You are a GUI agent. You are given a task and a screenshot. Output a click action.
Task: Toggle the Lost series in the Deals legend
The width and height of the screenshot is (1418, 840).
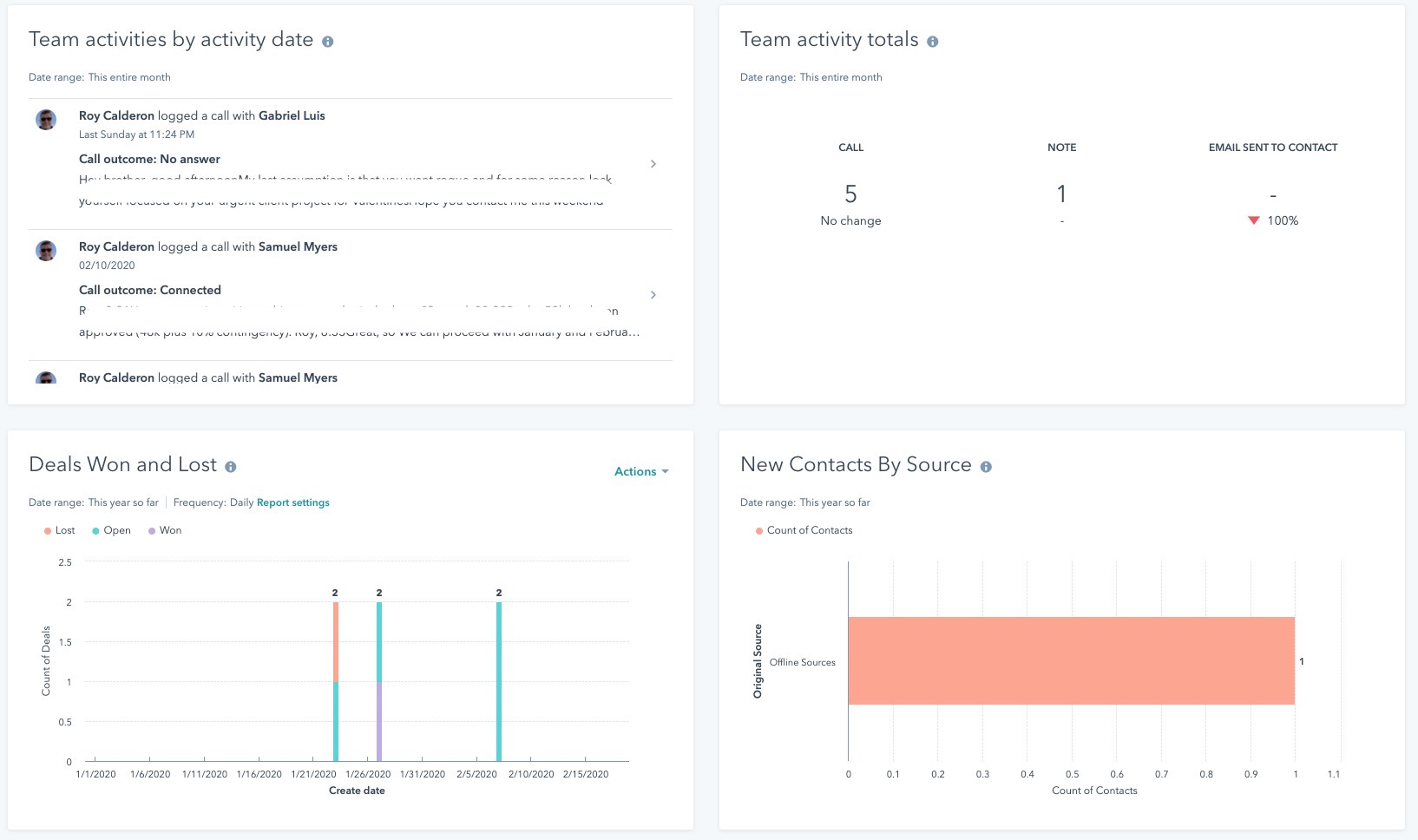(58, 530)
